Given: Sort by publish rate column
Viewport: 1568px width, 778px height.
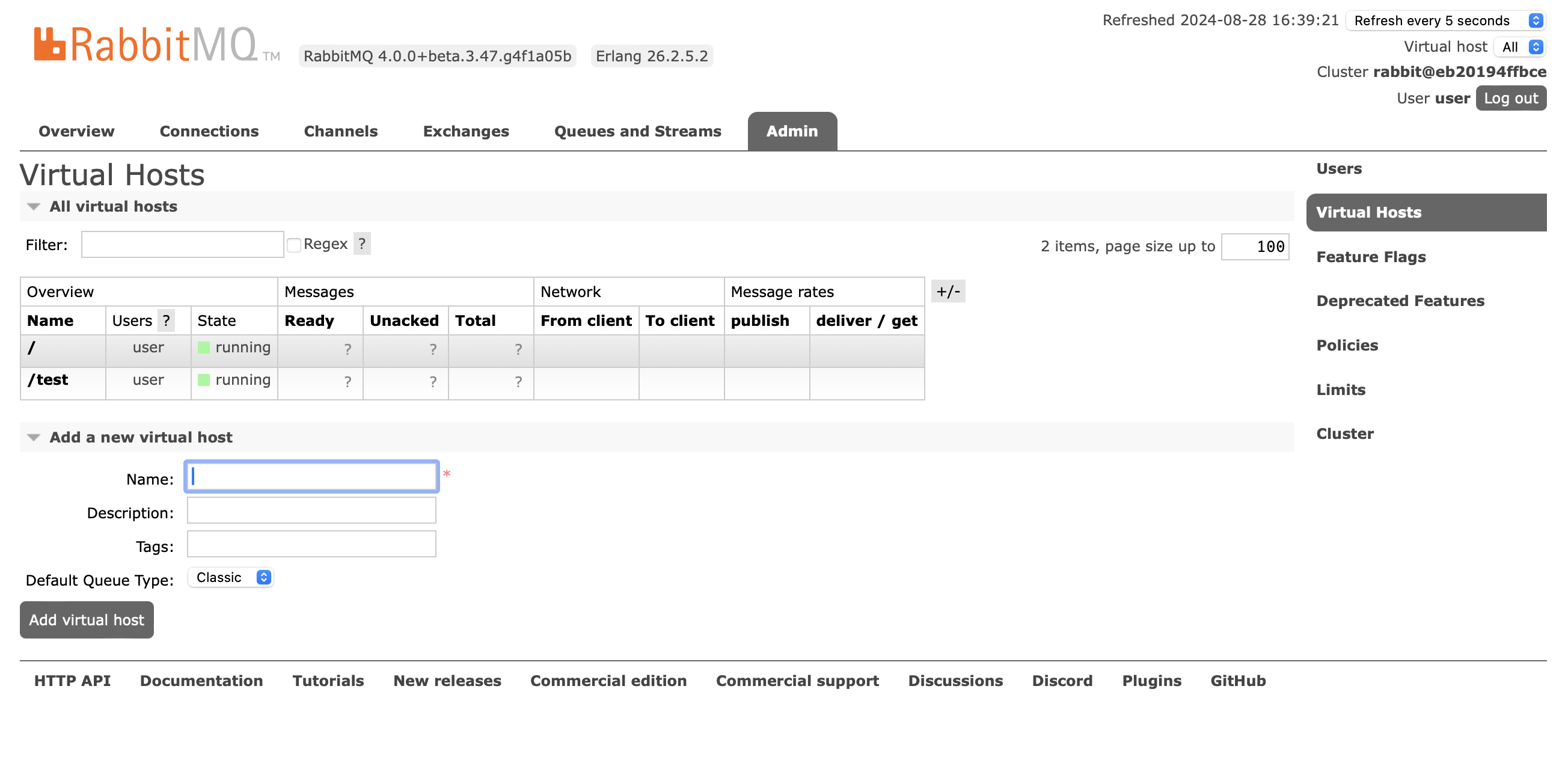Looking at the screenshot, I should point(760,321).
